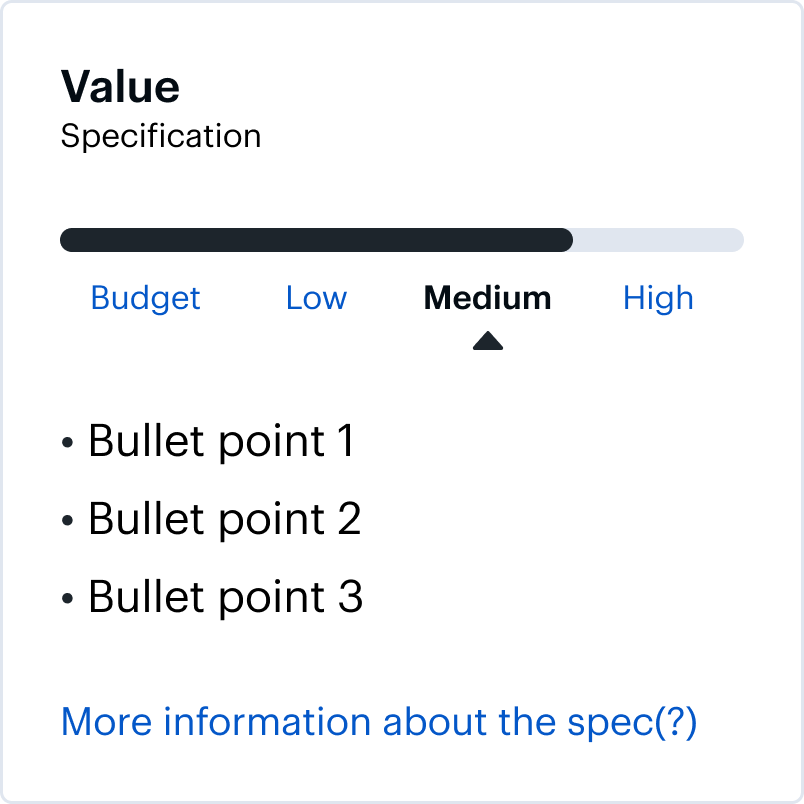
Task: Click the rounded tip where dark fill ends
Action: pos(566,240)
